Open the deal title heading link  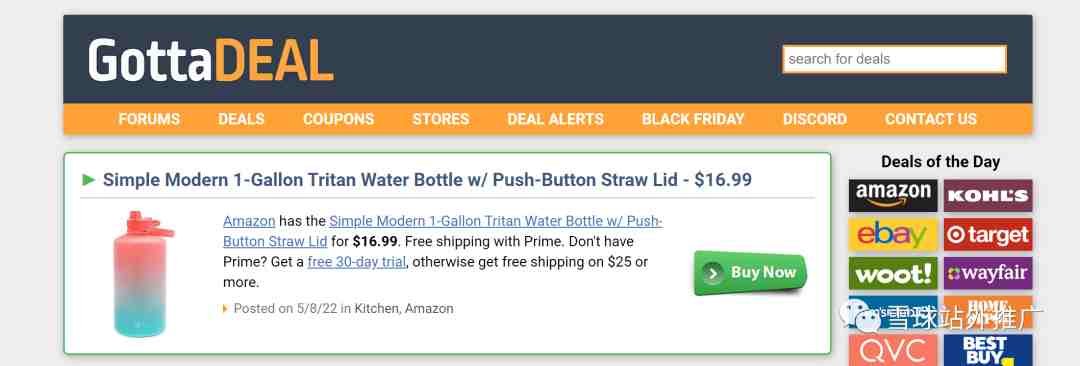tap(427, 180)
